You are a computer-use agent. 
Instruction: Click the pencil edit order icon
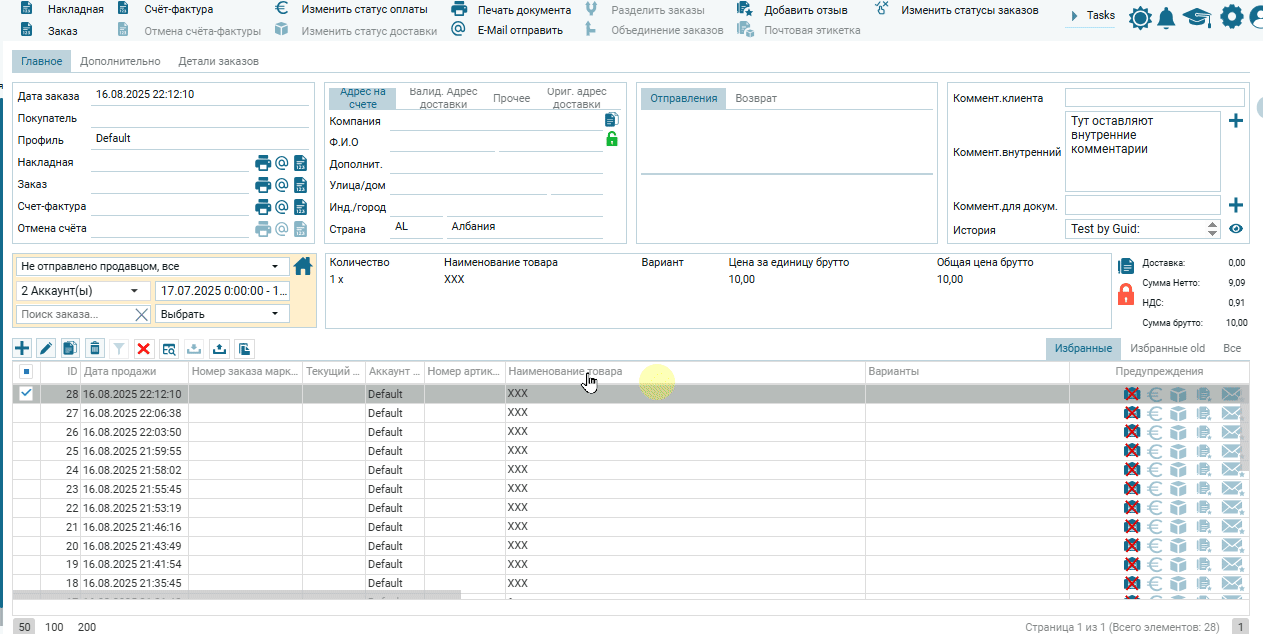click(46, 348)
